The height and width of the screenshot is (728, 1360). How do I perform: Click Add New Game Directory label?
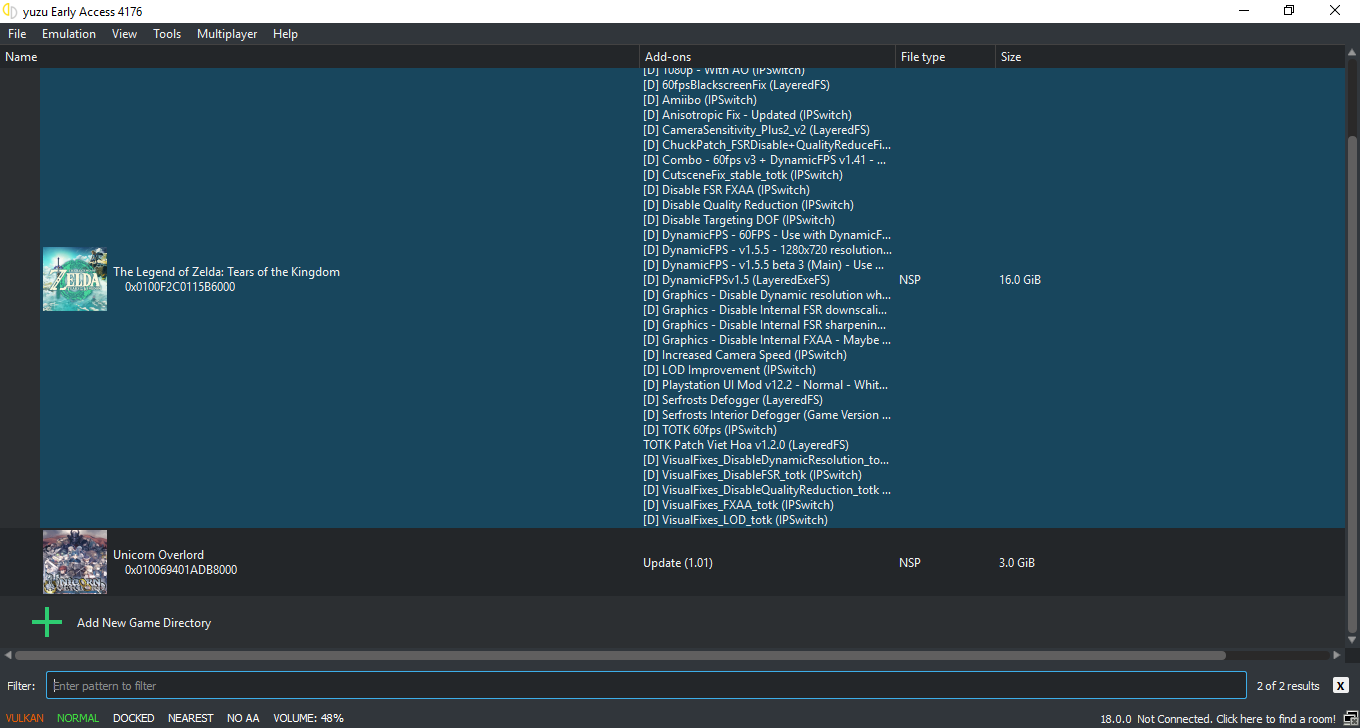tap(144, 623)
